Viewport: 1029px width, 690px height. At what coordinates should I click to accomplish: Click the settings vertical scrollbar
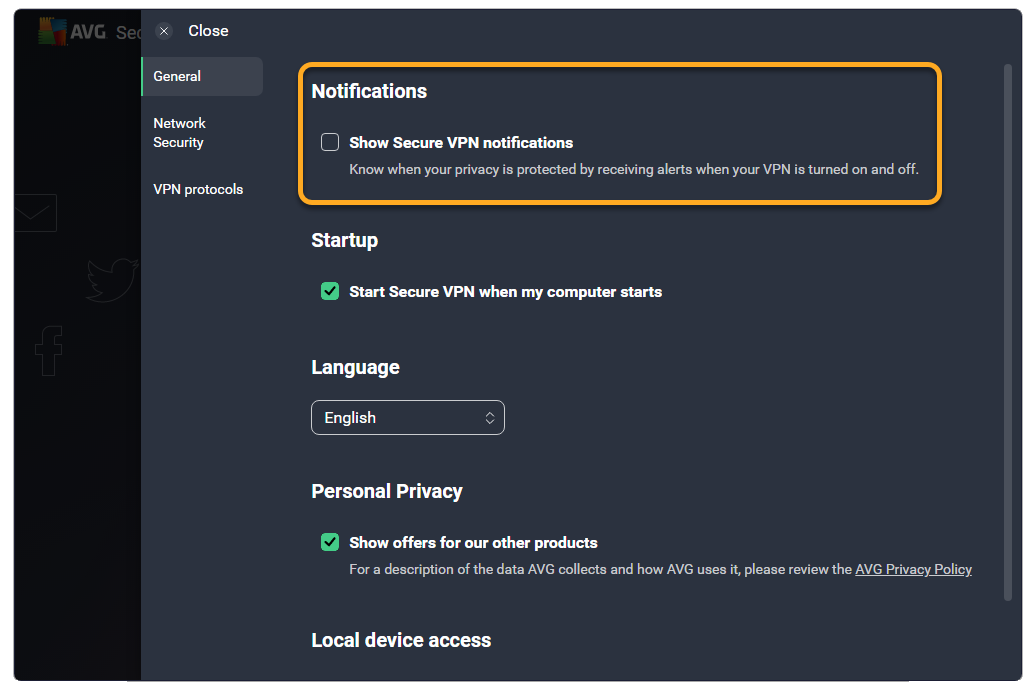click(1007, 332)
